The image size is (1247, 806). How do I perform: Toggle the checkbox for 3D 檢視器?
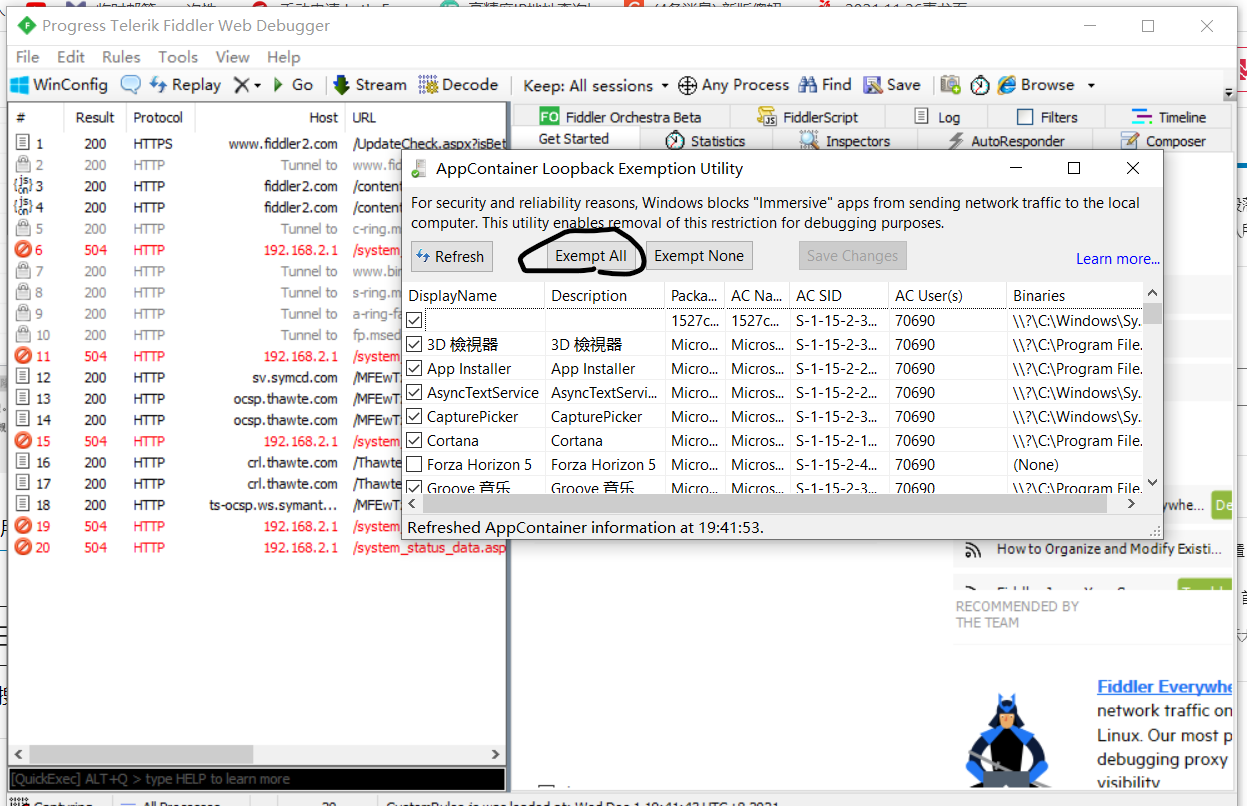pos(415,344)
